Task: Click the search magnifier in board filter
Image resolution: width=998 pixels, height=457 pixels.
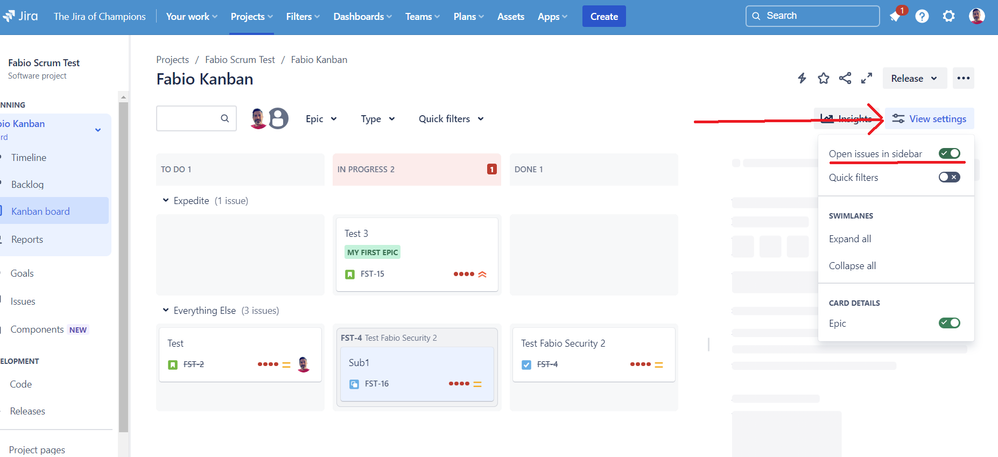Action: pos(225,118)
